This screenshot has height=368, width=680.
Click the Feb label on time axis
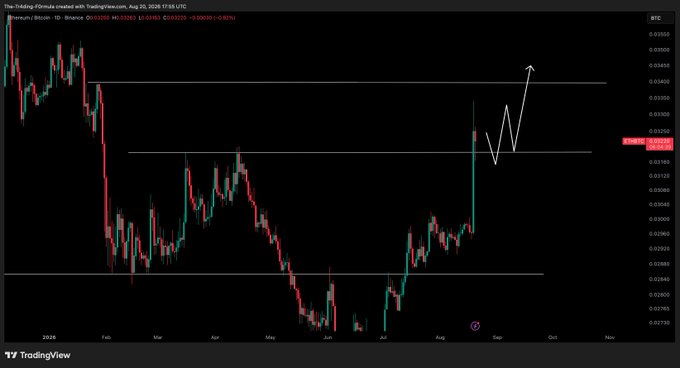pyautogui.click(x=106, y=337)
